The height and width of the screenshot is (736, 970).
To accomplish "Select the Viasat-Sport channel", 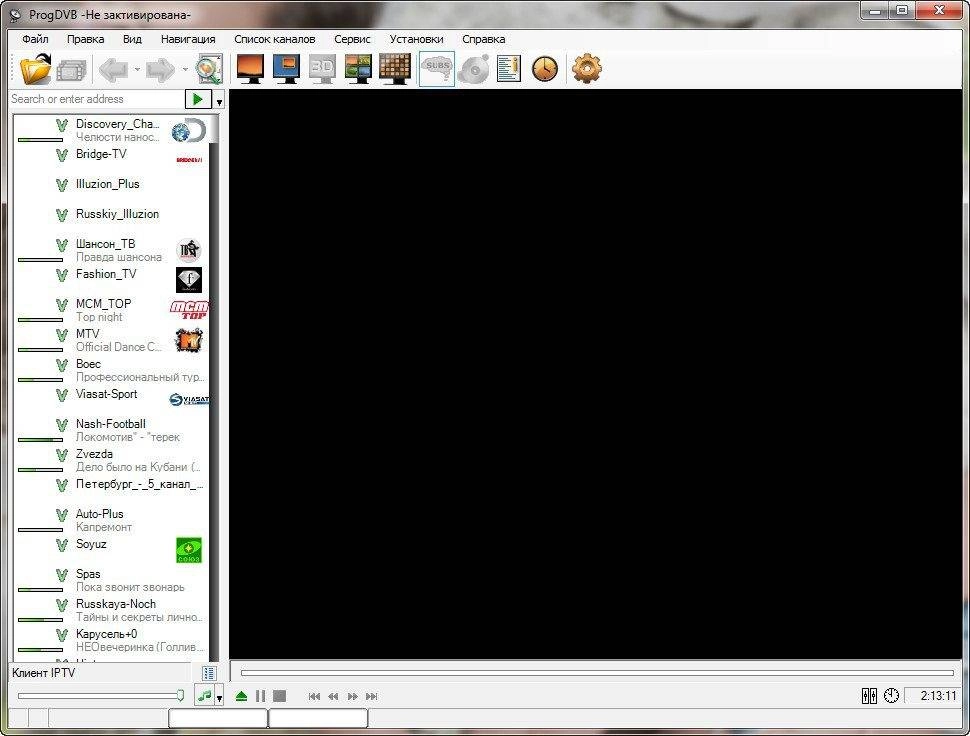I will (x=111, y=400).
